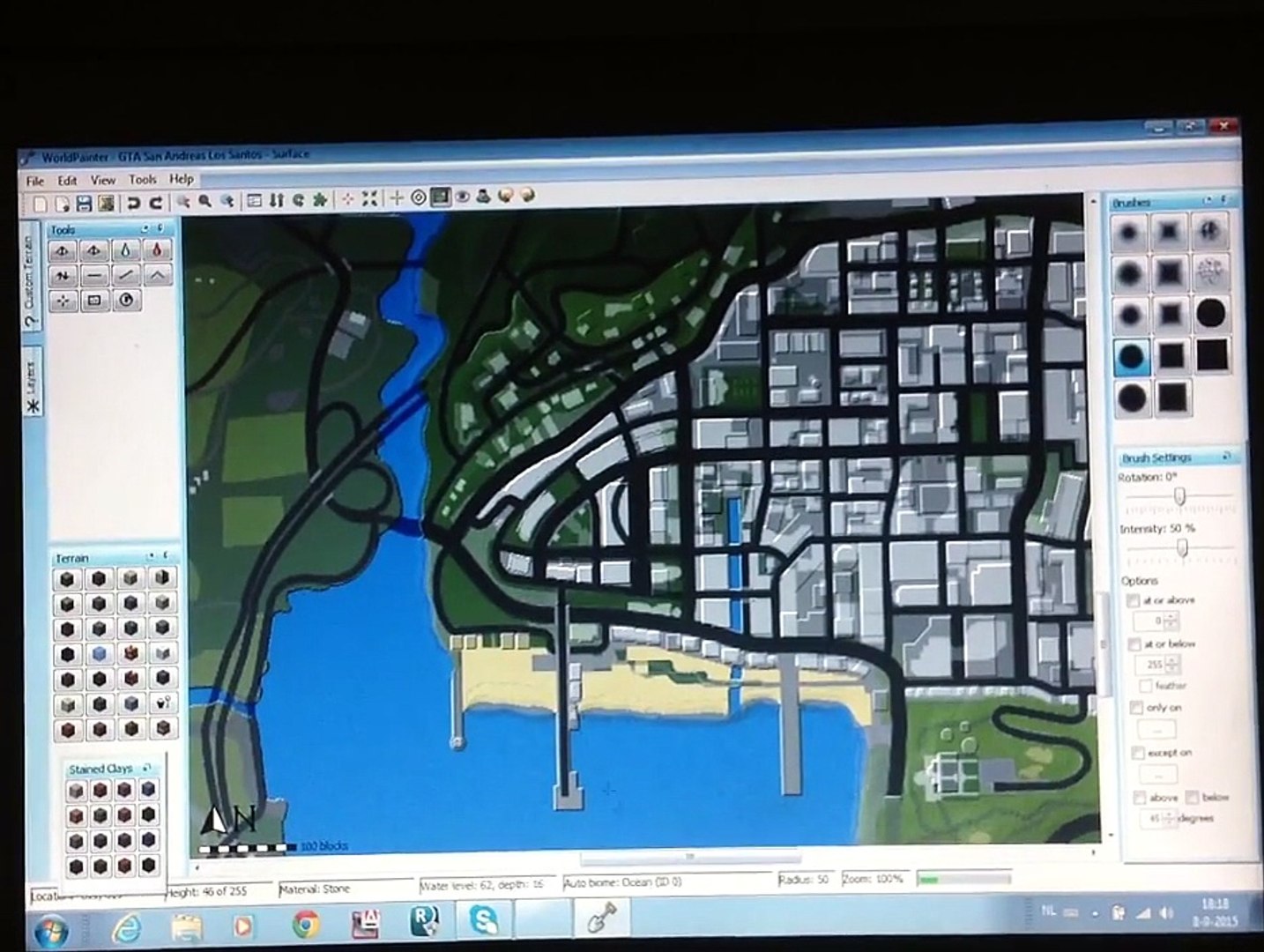The image size is (1264, 952).
Task: Click the Save floppy-disk icon
Action: coord(84,203)
